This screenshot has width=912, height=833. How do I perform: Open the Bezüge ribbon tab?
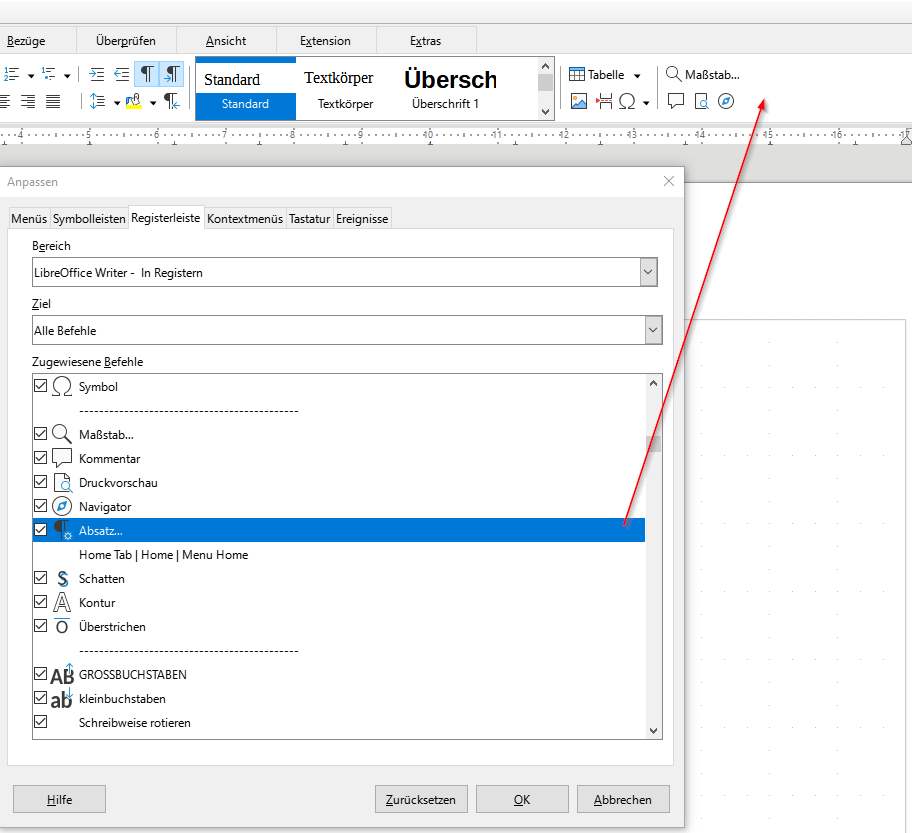(26, 41)
